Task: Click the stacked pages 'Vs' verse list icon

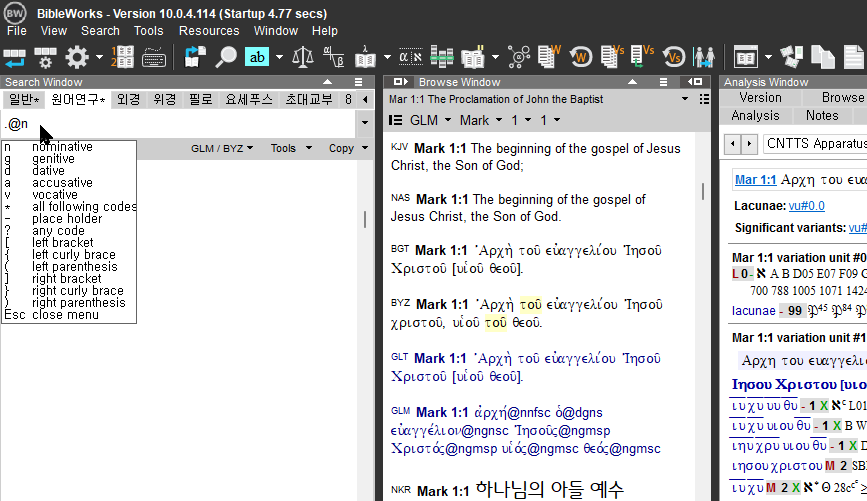Action: tap(612, 56)
